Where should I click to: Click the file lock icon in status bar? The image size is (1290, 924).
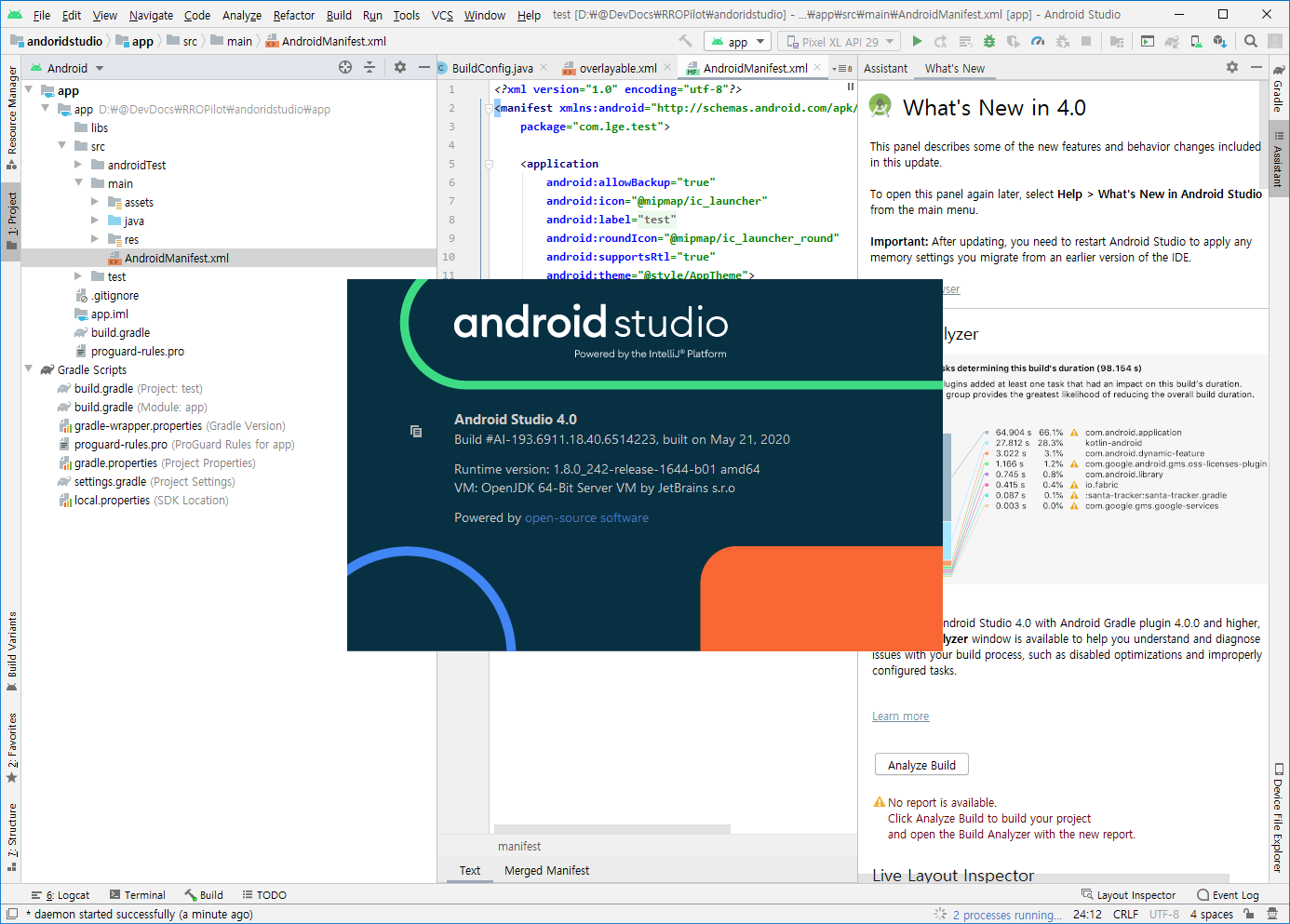(x=1248, y=914)
